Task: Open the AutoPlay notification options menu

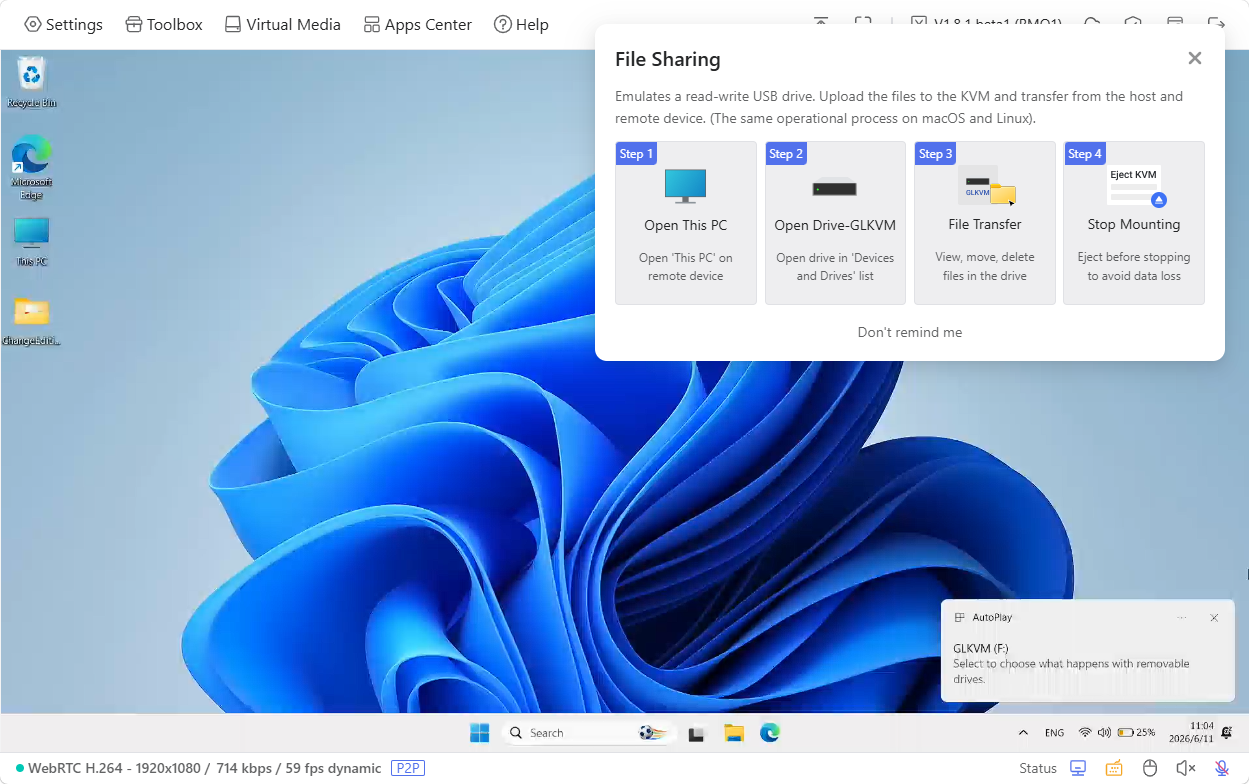Action: pos(1182,618)
